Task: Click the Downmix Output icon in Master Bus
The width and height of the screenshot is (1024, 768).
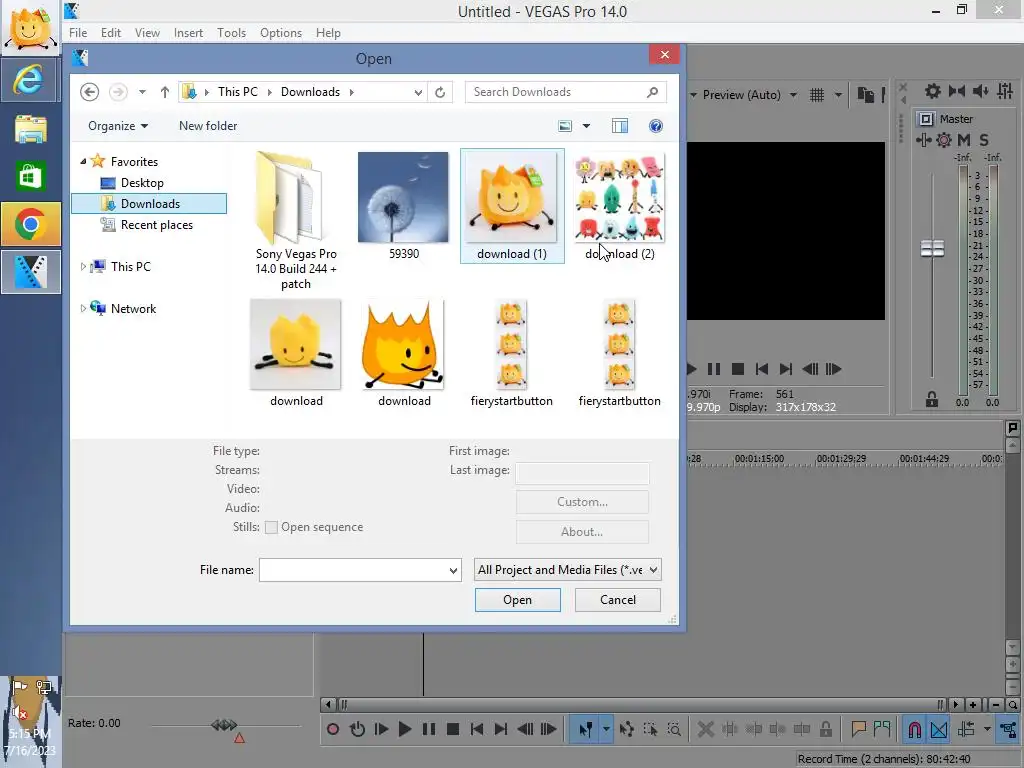Action: pos(957,91)
